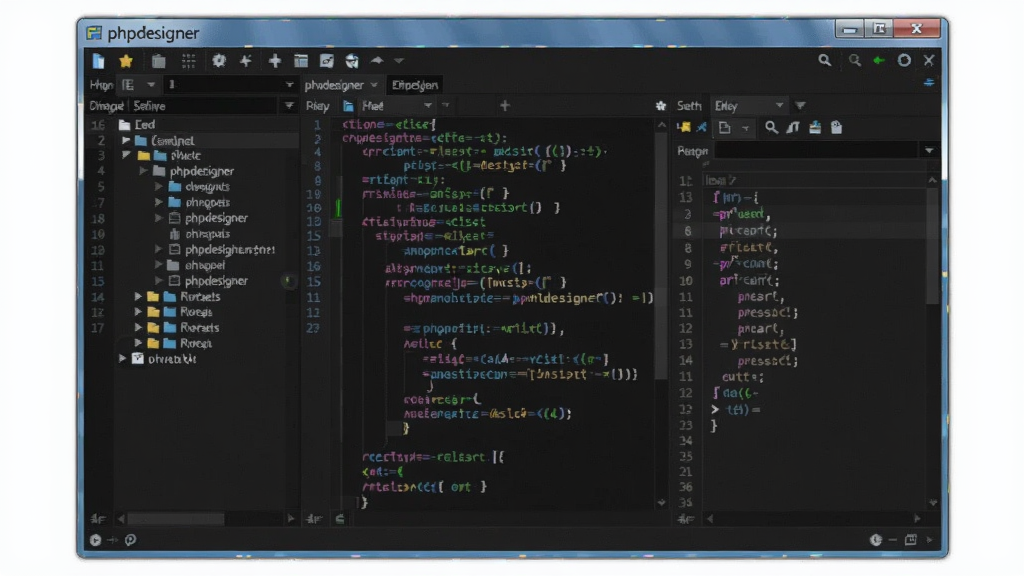Expand the folded code arrow on right panel line 33
The height and width of the screenshot is (576, 1024).
(715, 409)
